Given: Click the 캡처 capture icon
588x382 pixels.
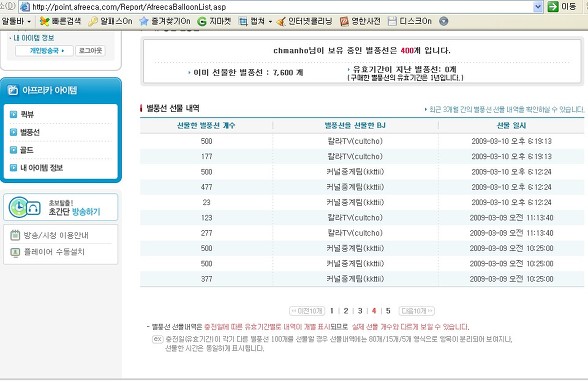Looking at the screenshot, I should pos(243,21).
